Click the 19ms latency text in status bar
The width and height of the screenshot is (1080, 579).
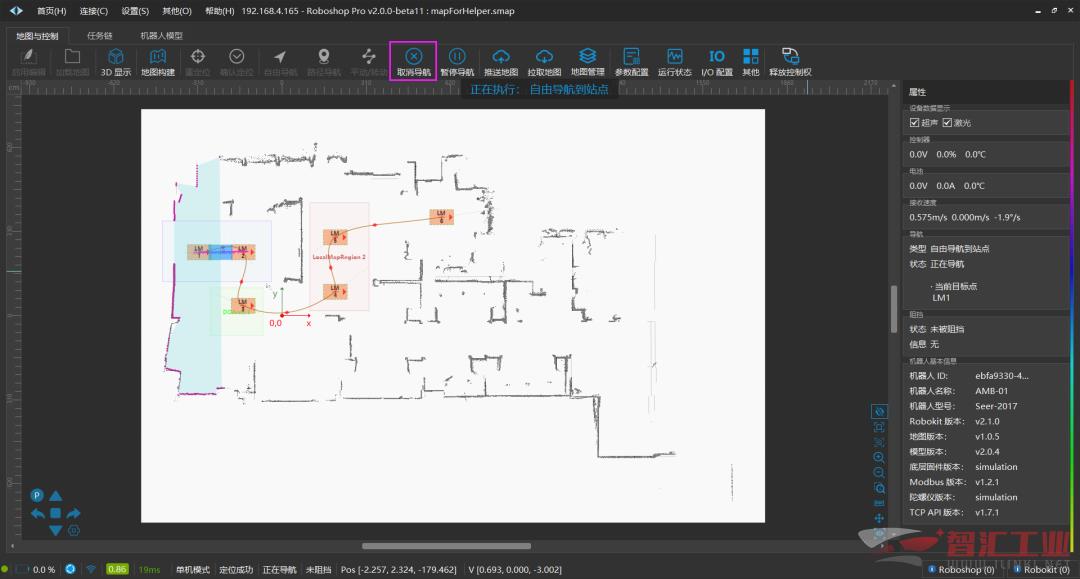coord(149,569)
